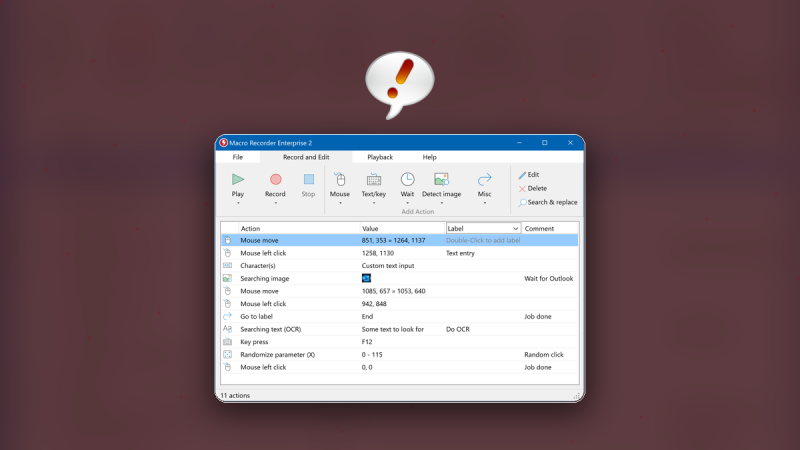Open Search & replace

click(x=548, y=202)
